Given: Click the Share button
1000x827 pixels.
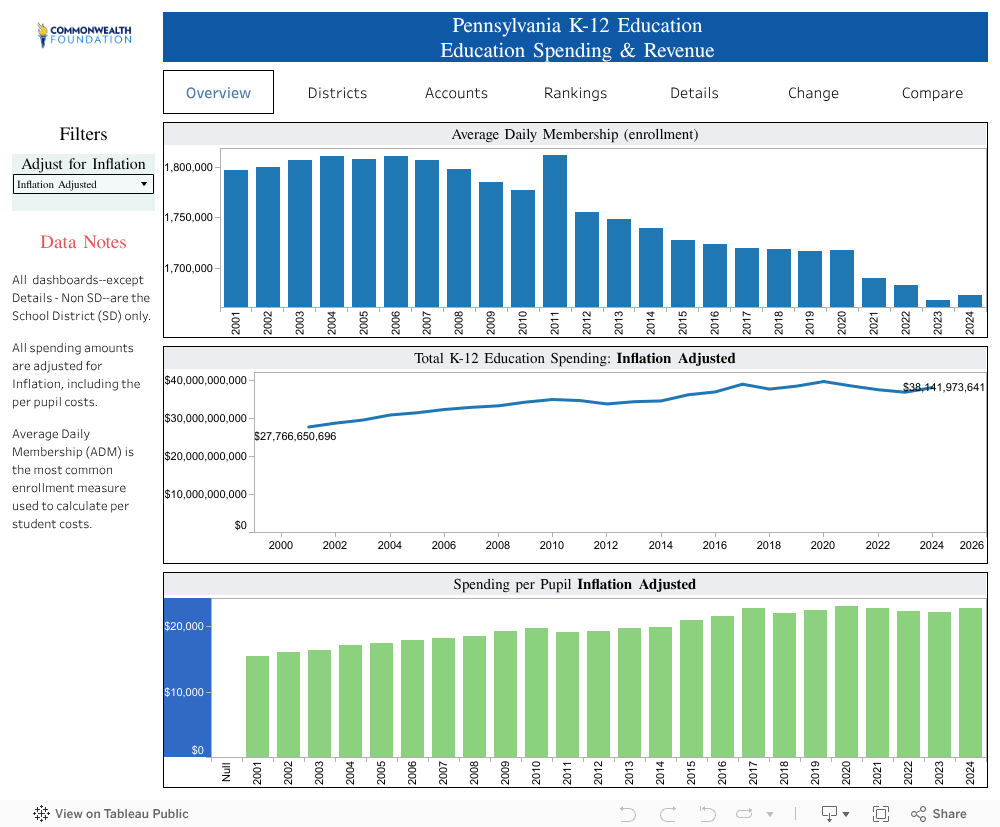Looking at the screenshot, I should tap(939, 814).
